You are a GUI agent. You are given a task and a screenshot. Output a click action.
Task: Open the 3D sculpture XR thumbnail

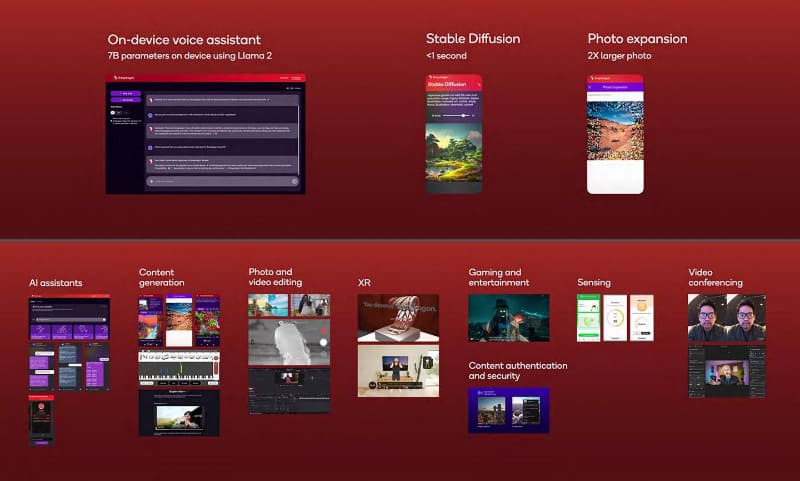pyautogui.click(x=398, y=318)
